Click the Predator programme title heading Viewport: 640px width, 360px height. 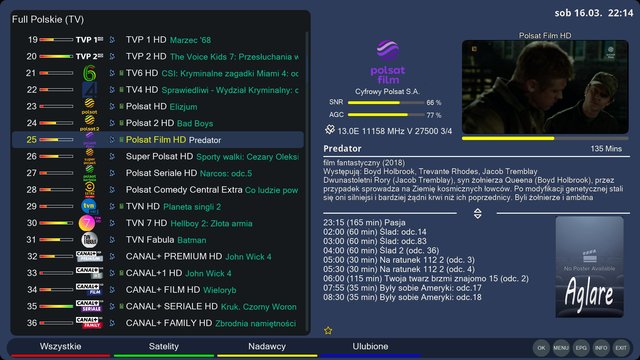coord(342,149)
